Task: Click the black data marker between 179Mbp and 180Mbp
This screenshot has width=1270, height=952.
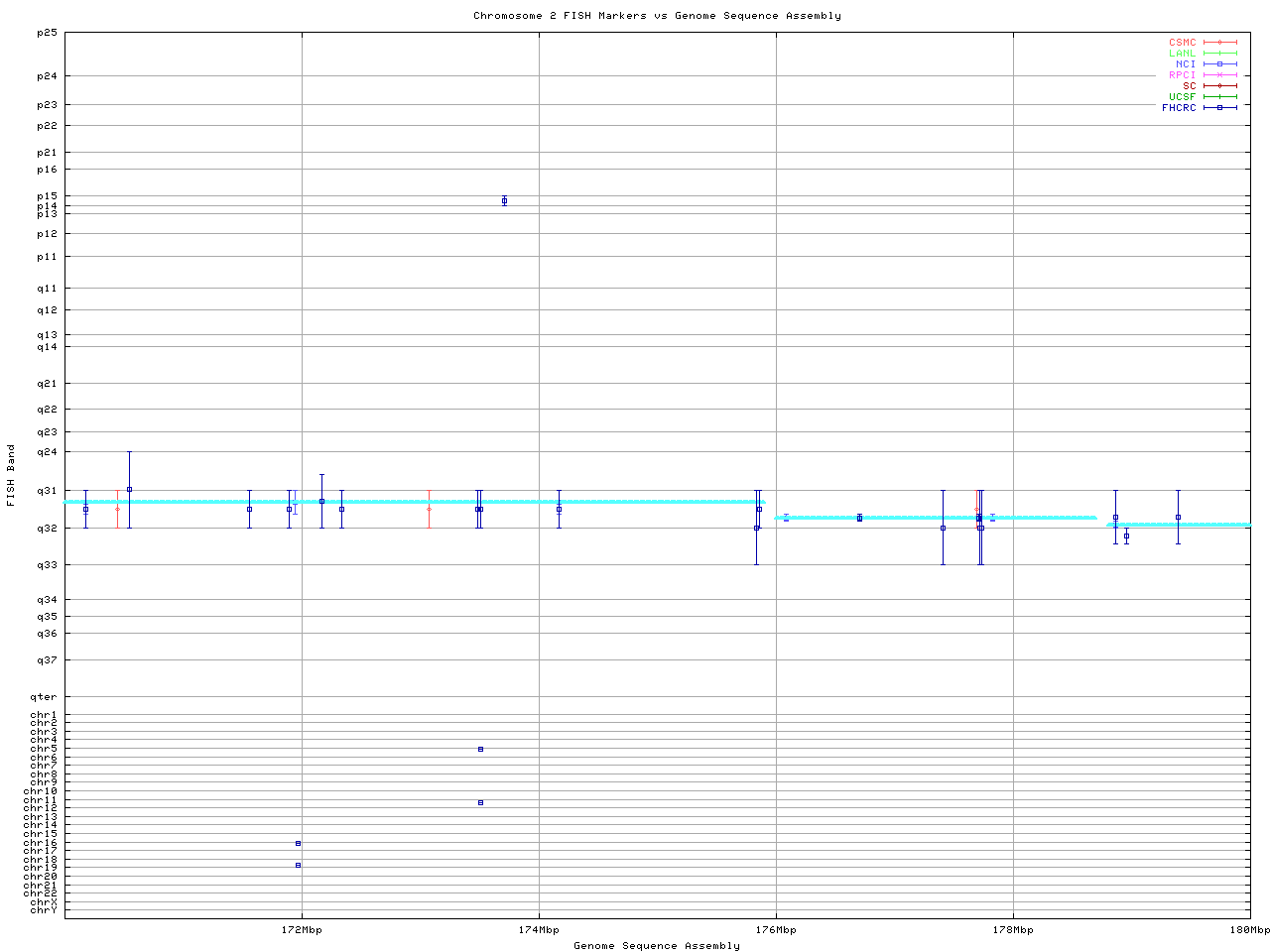Action: (x=1178, y=517)
